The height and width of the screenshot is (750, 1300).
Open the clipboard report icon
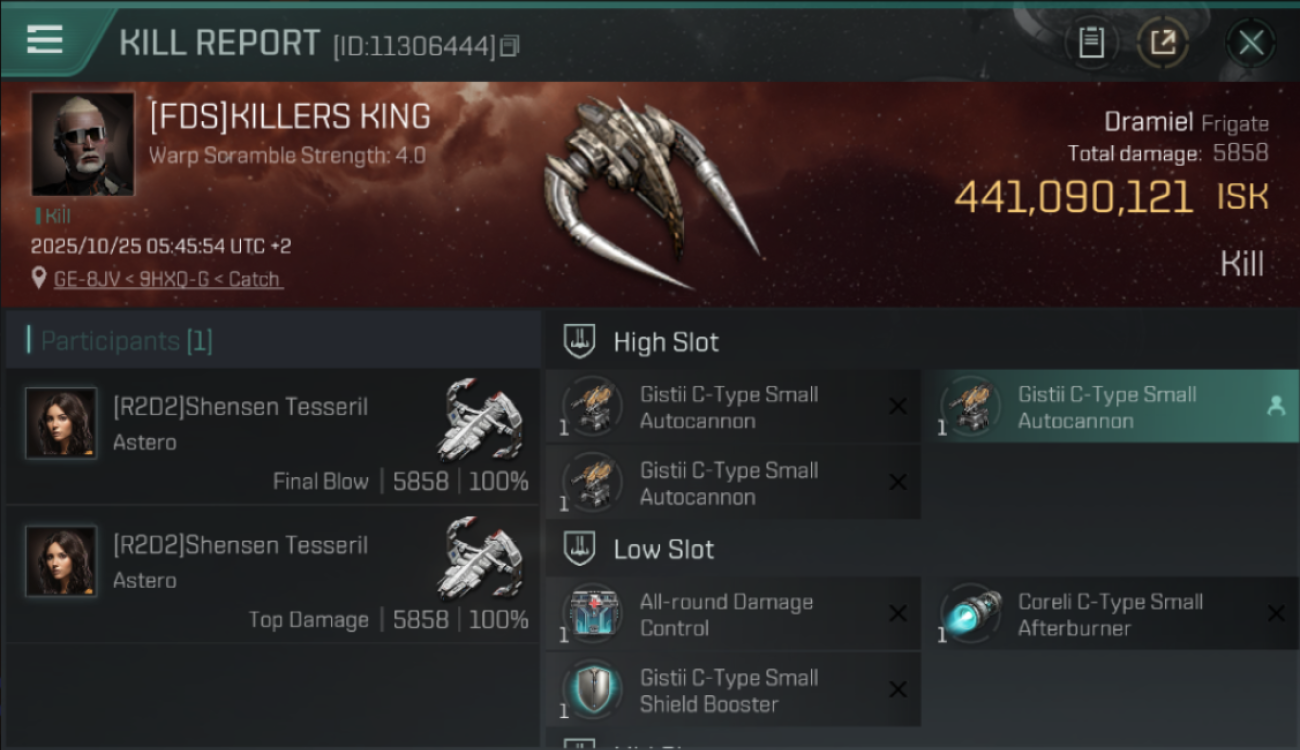point(1091,43)
